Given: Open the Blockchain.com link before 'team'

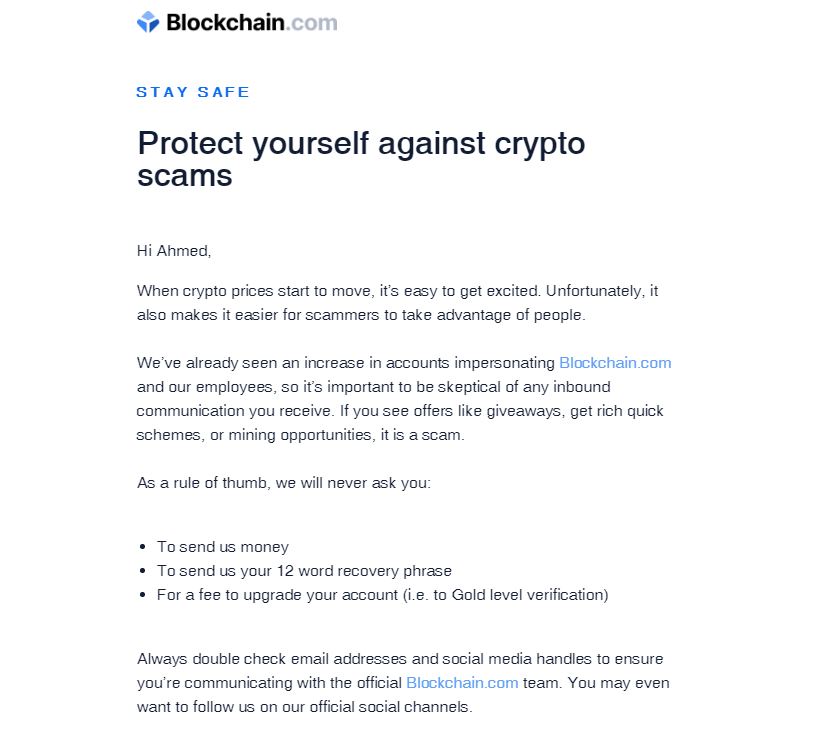Looking at the screenshot, I should point(462,683).
